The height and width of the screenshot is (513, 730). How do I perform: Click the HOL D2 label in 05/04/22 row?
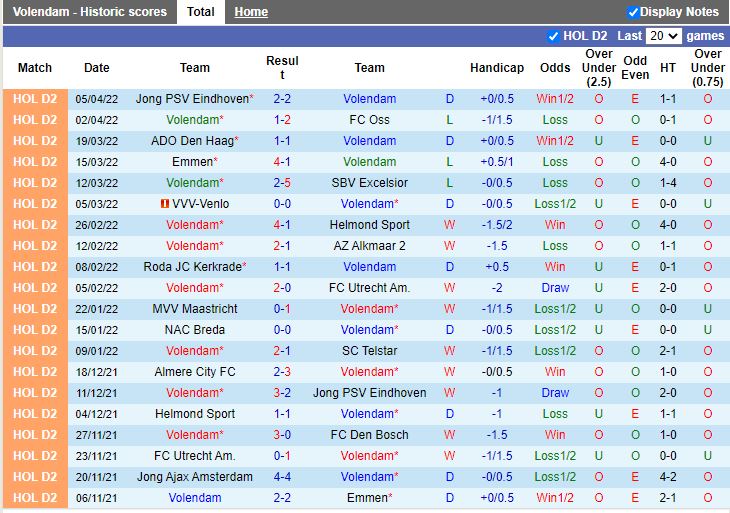point(35,99)
